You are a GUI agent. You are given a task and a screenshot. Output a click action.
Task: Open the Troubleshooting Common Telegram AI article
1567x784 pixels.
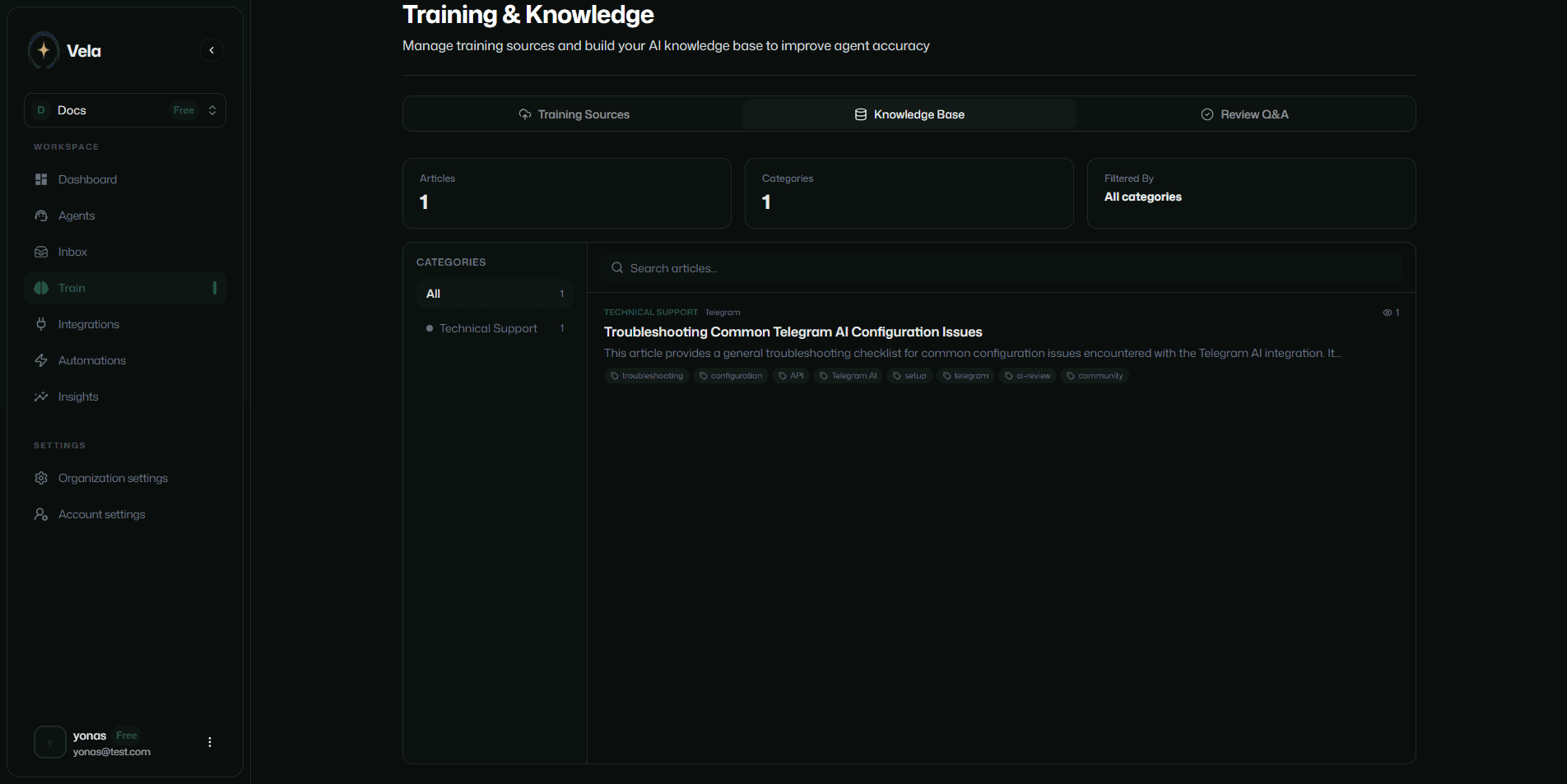tap(793, 332)
